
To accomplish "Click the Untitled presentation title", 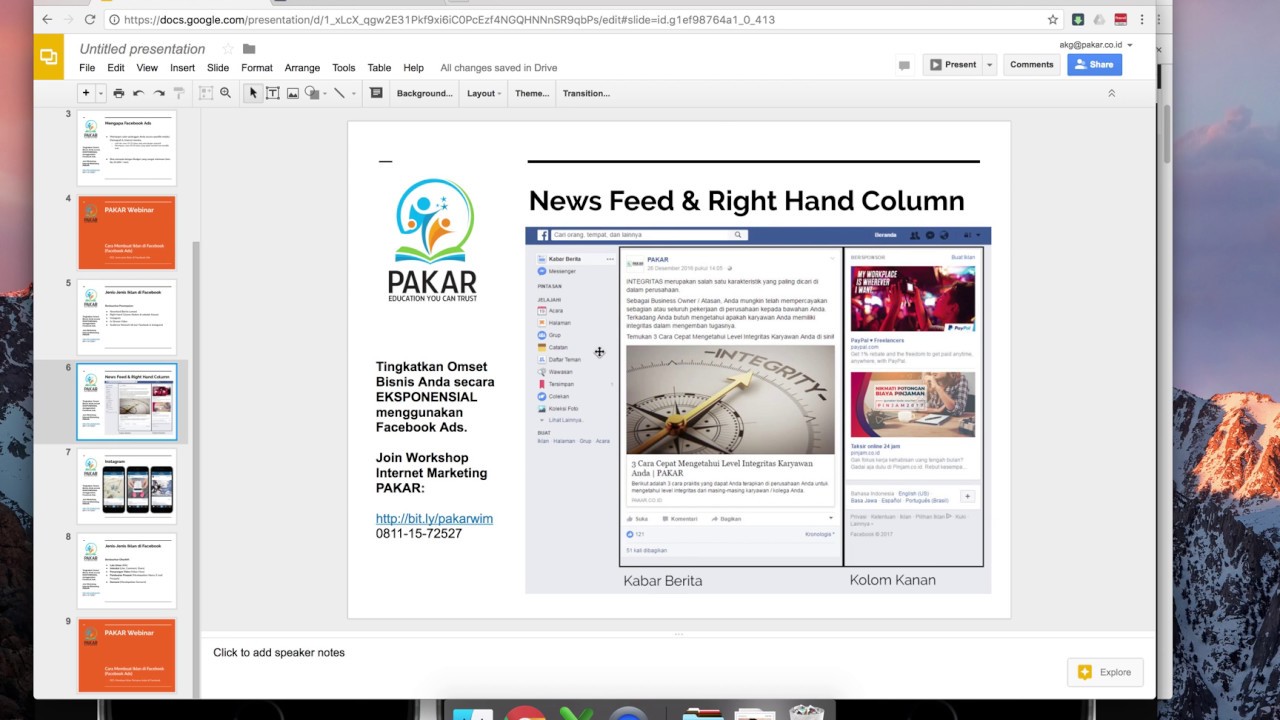I will click(142, 49).
